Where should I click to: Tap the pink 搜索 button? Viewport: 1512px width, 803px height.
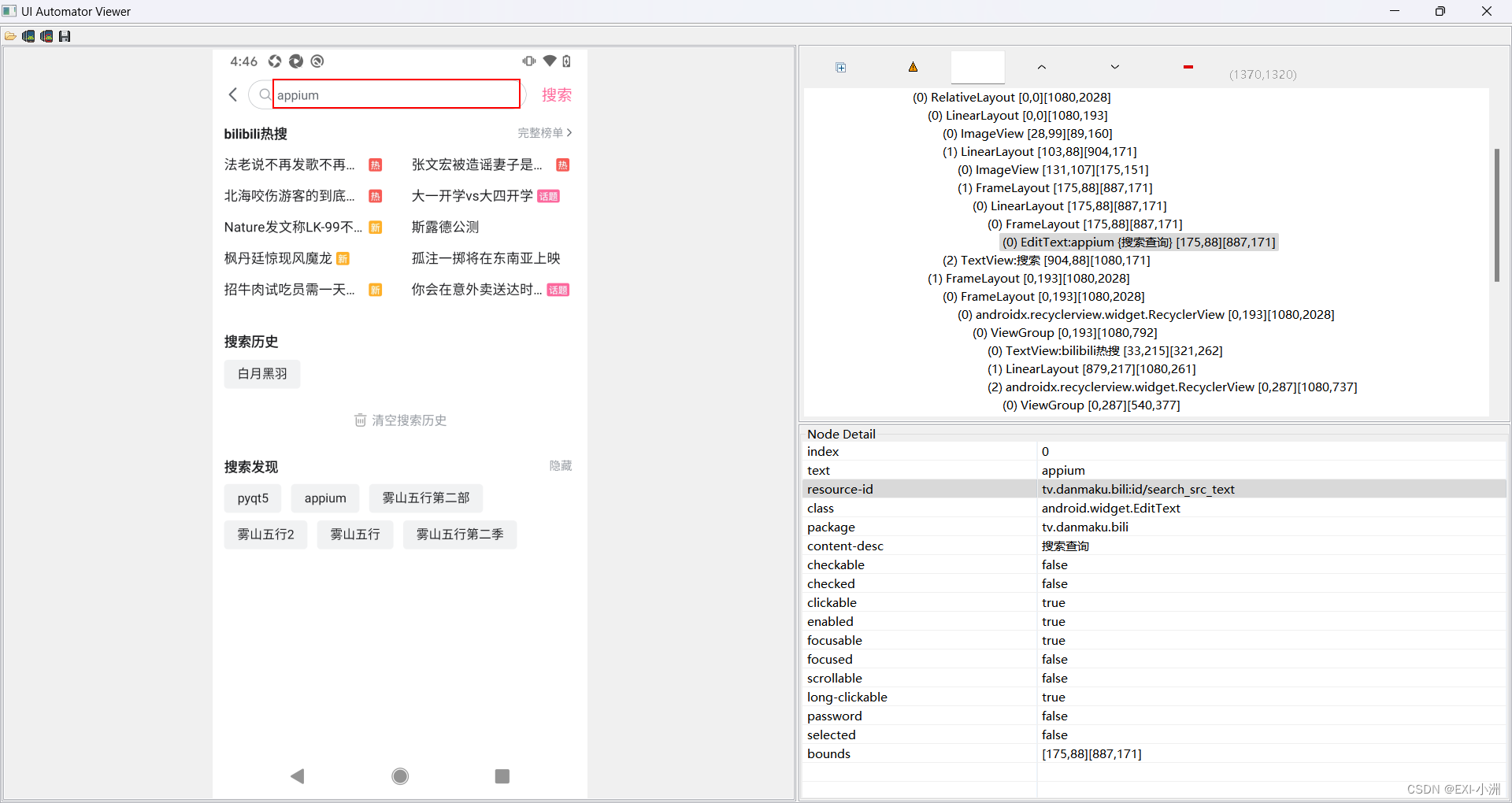pyautogui.click(x=557, y=94)
